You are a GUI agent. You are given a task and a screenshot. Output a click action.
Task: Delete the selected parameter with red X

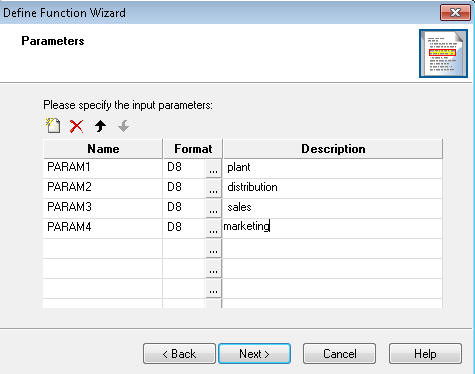(76, 126)
